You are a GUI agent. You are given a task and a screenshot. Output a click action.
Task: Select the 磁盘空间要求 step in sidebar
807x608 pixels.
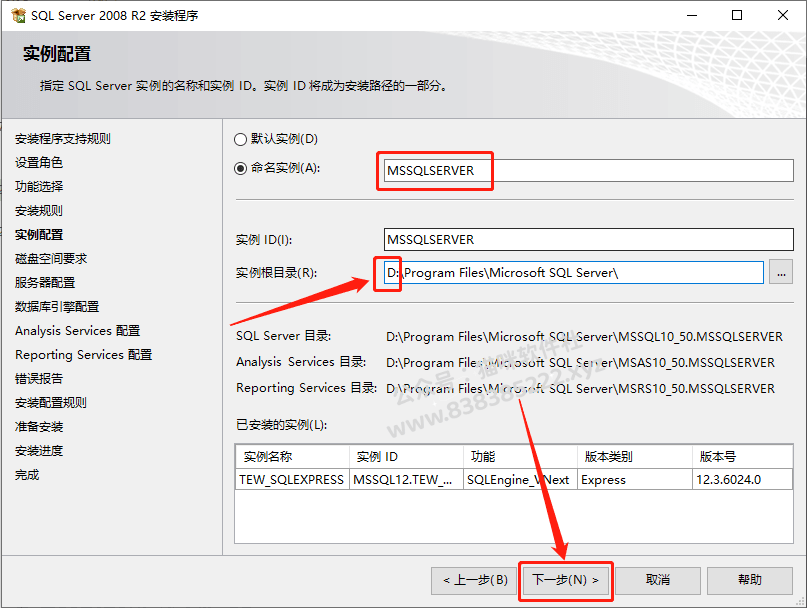pos(51,258)
